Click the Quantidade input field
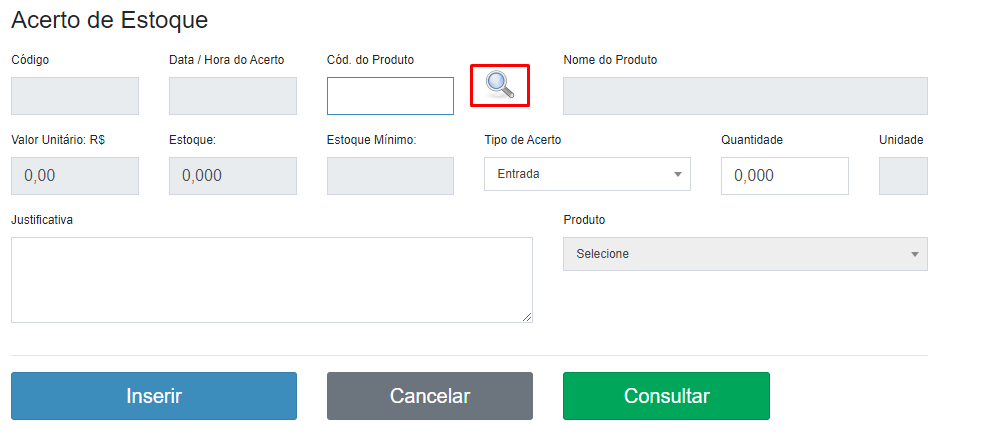Image resolution: width=984 pixels, height=437 pixels. pyautogui.click(x=784, y=175)
